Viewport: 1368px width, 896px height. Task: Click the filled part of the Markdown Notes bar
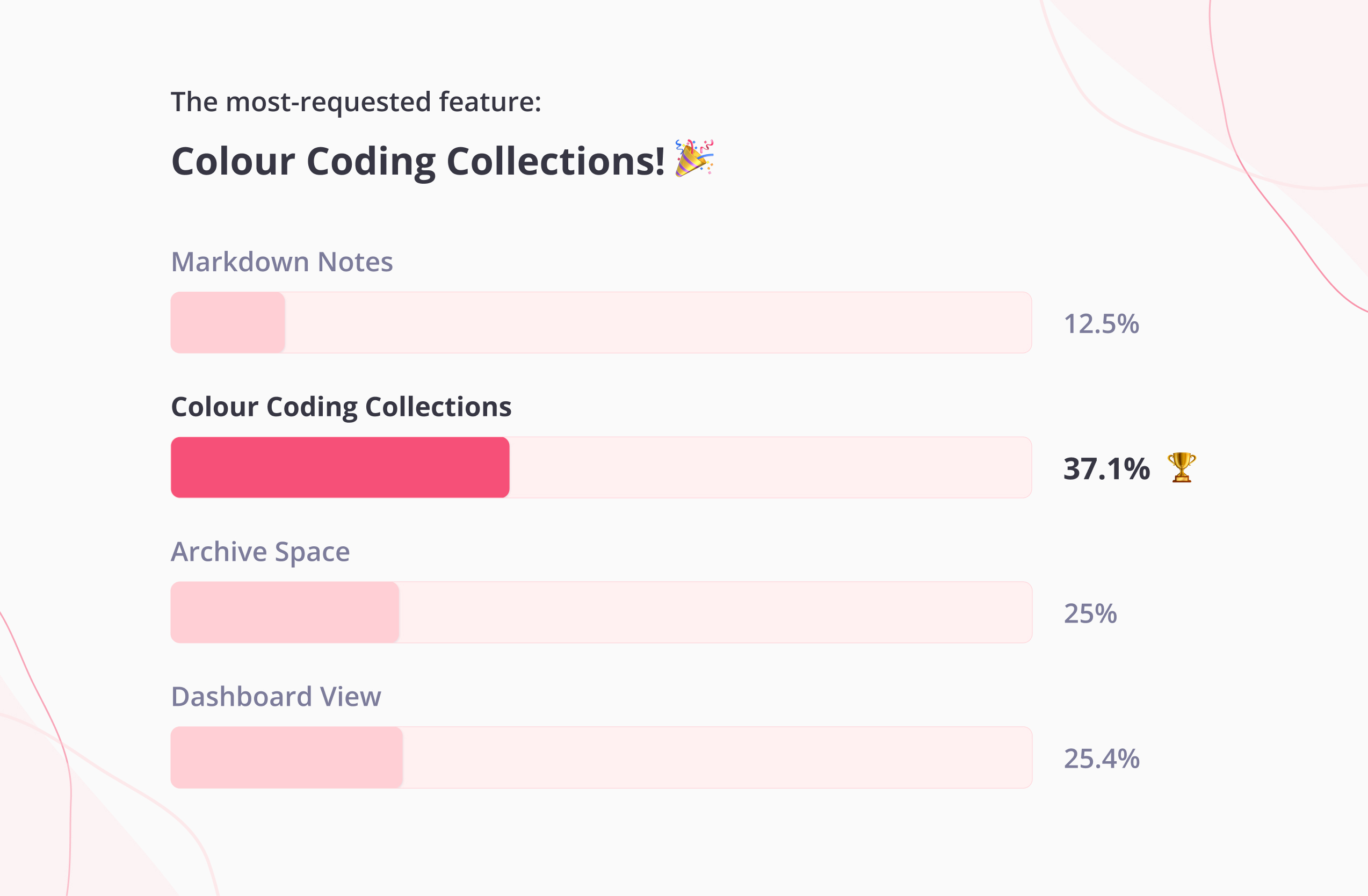point(228,322)
